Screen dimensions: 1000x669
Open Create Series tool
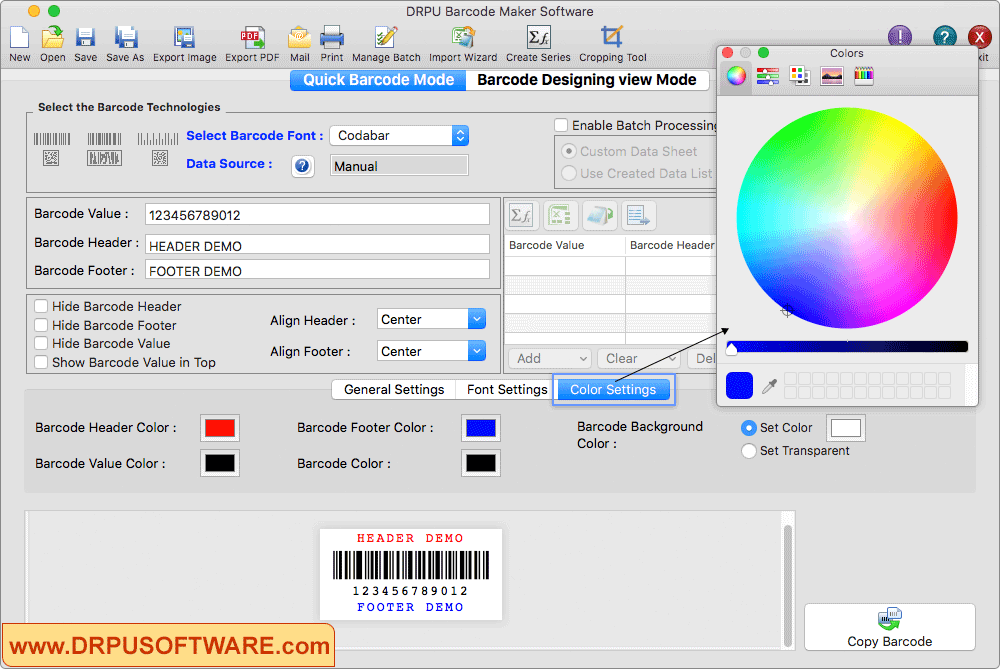(538, 37)
